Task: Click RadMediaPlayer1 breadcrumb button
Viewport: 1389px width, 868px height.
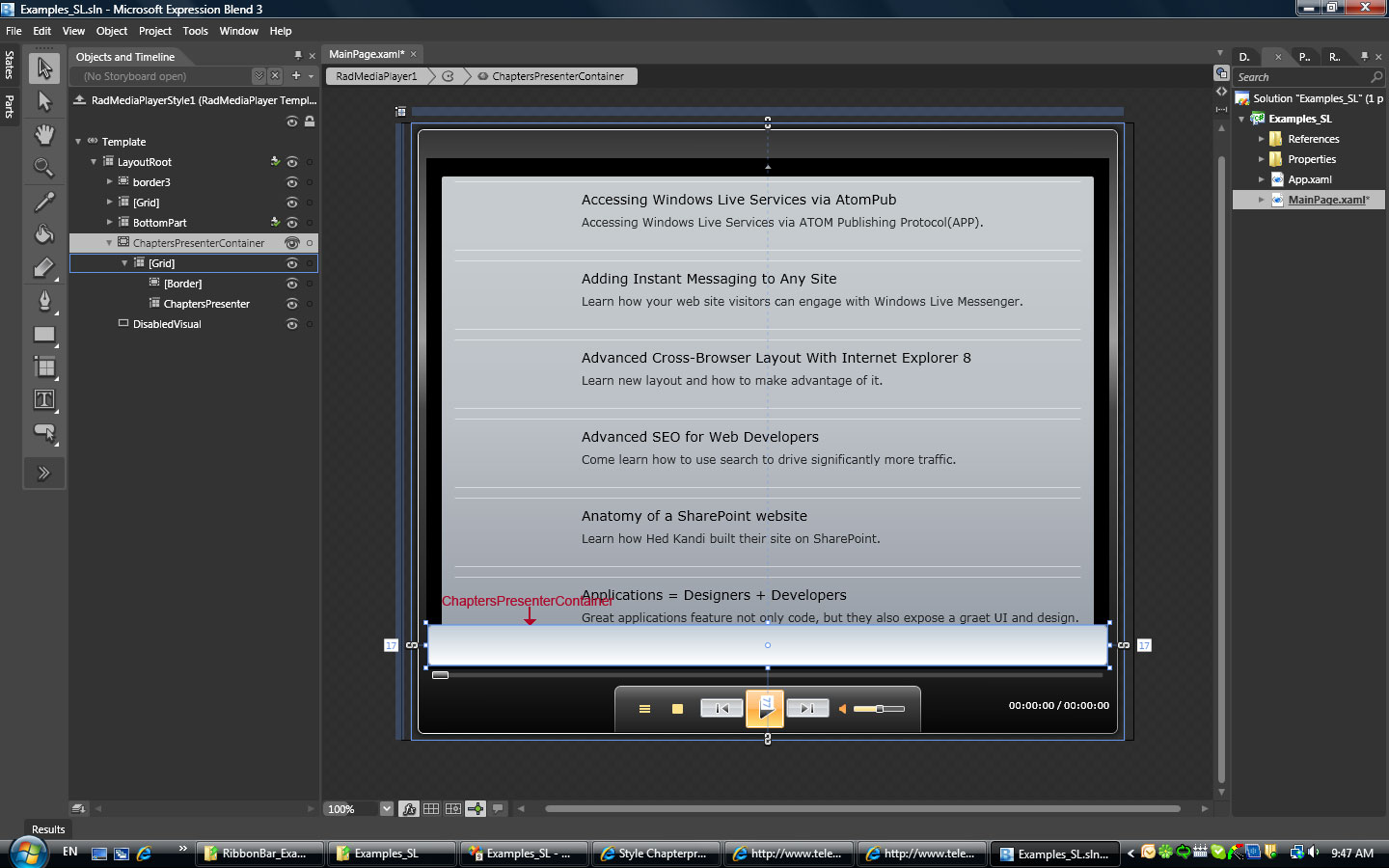Action: (377, 76)
